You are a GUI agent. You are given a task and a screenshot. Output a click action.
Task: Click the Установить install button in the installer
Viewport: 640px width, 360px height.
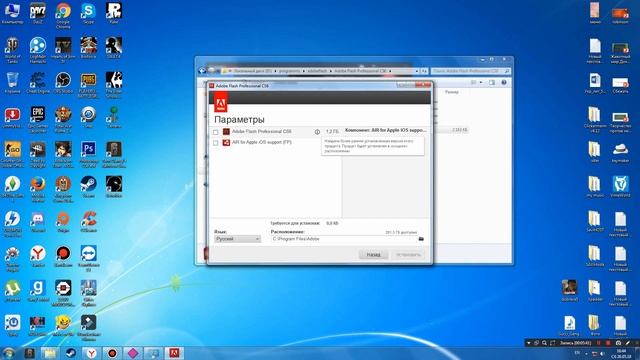[408, 255]
